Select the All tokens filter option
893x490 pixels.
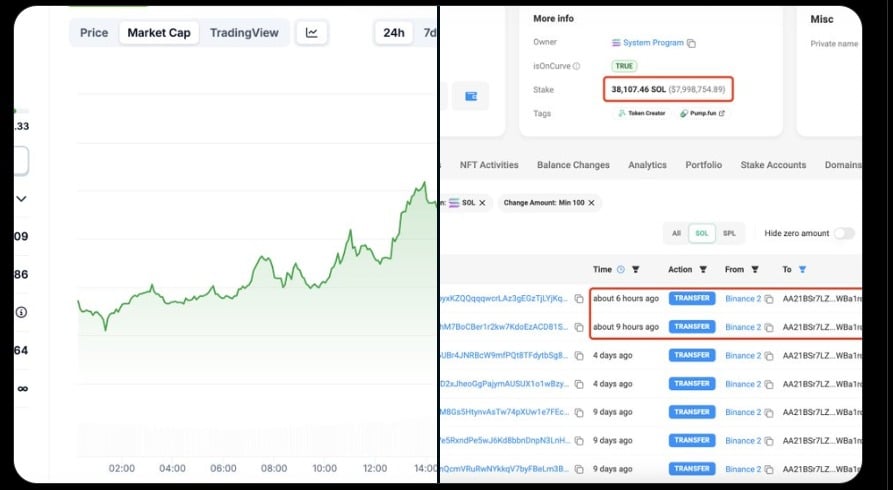(x=676, y=233)
